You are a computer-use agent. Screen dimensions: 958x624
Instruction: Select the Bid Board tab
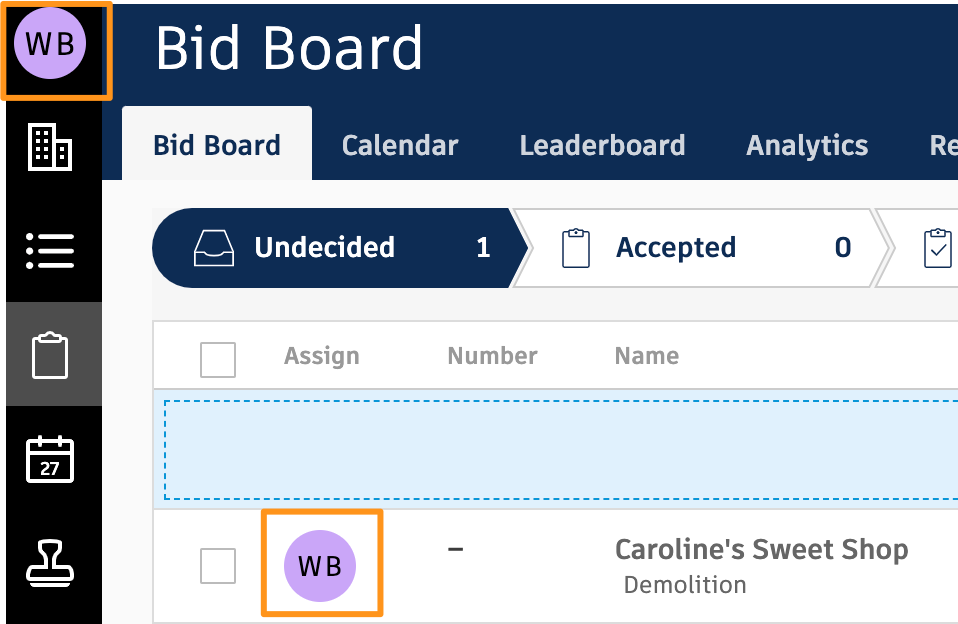pyautogui.click(x=217, y=145)
